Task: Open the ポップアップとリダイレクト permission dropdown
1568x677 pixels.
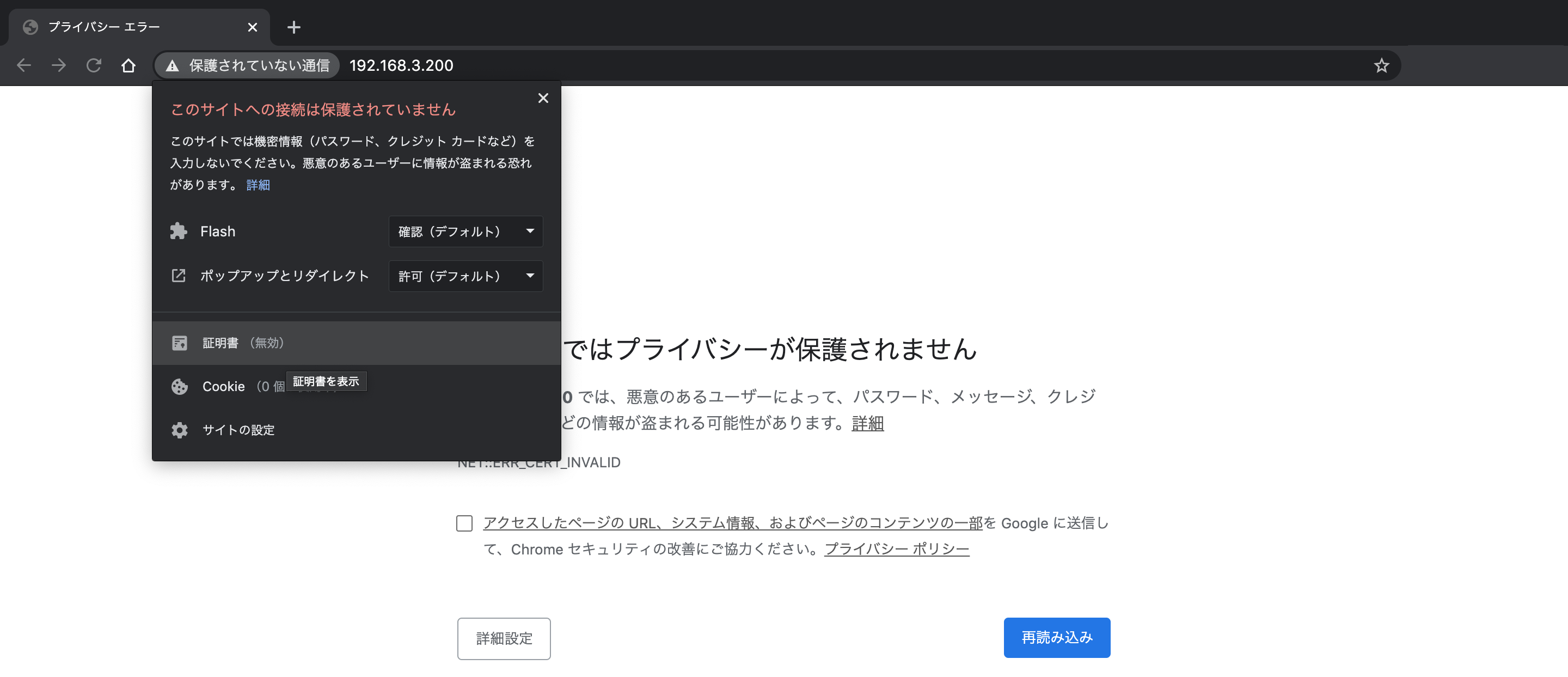Action: pos(465,276)
